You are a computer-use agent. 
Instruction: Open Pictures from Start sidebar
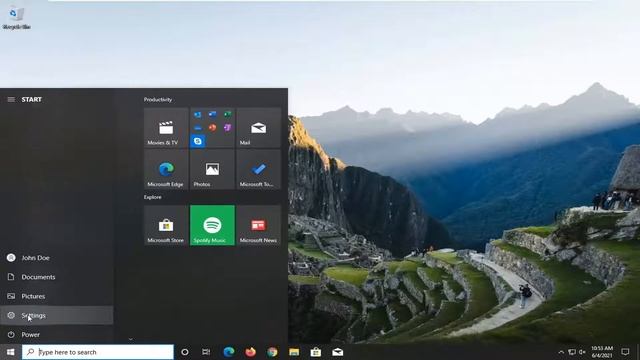tap(57, 296)
